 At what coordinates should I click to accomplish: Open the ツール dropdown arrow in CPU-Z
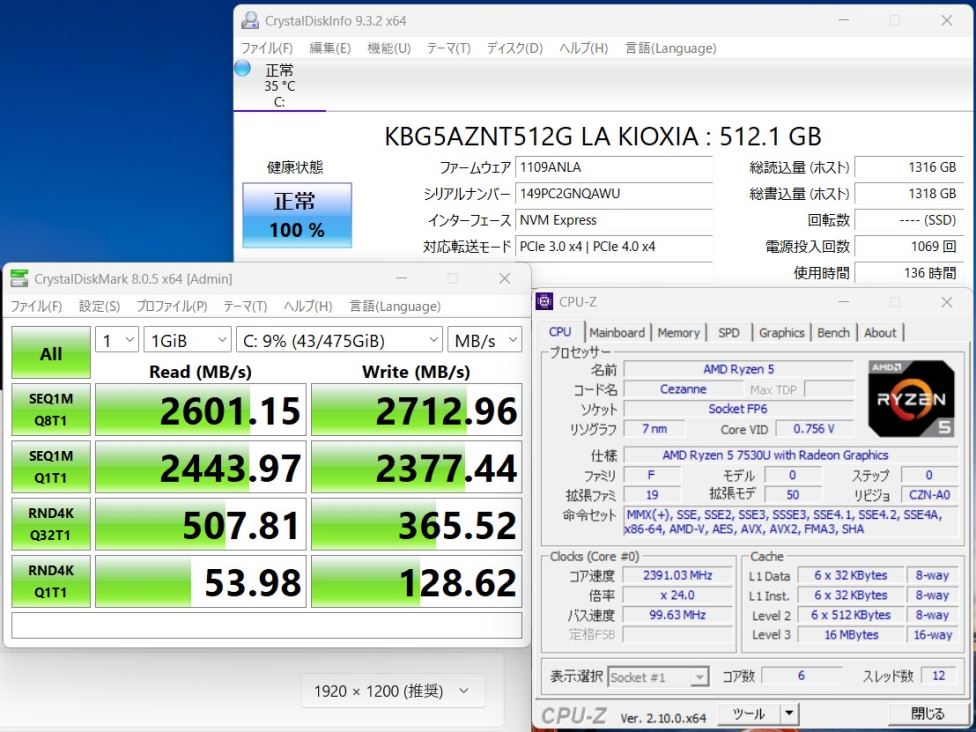(x=789, y=713)
